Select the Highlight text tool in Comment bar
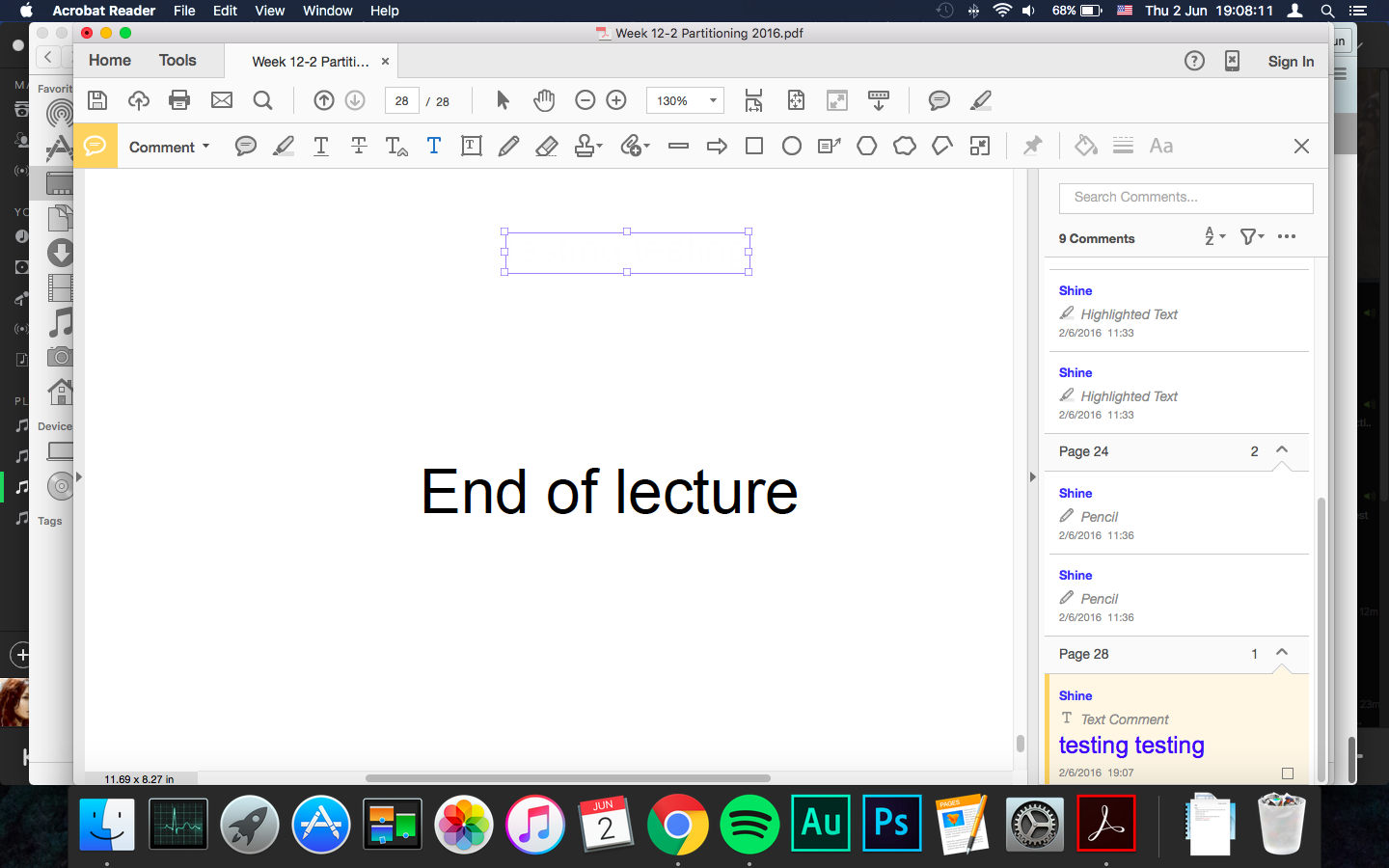1389x868 pixels. [x=284, y=147]
